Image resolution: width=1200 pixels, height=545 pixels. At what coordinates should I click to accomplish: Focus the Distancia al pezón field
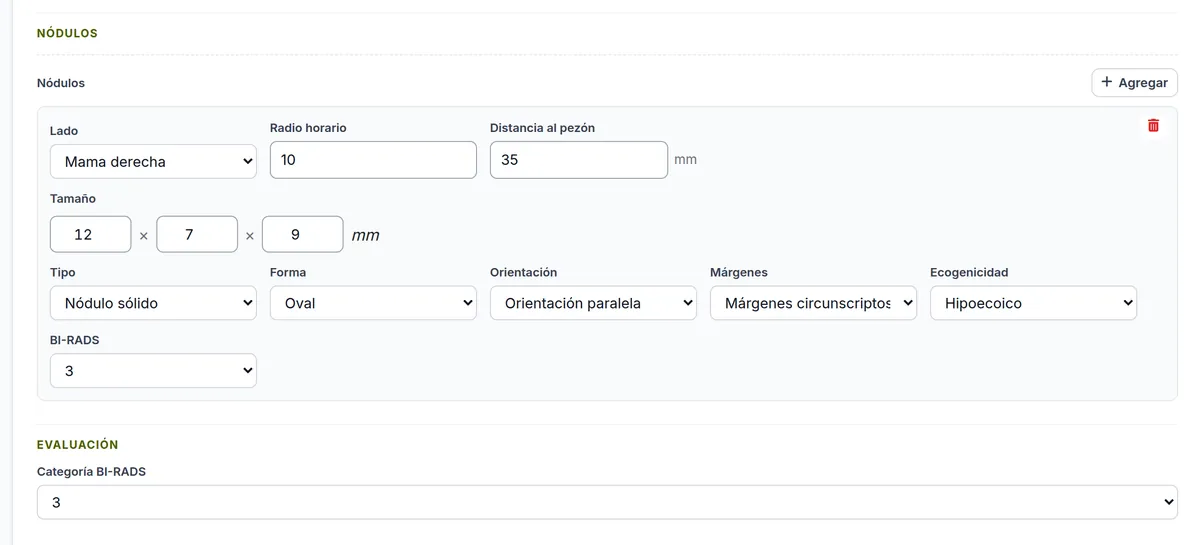579,160
